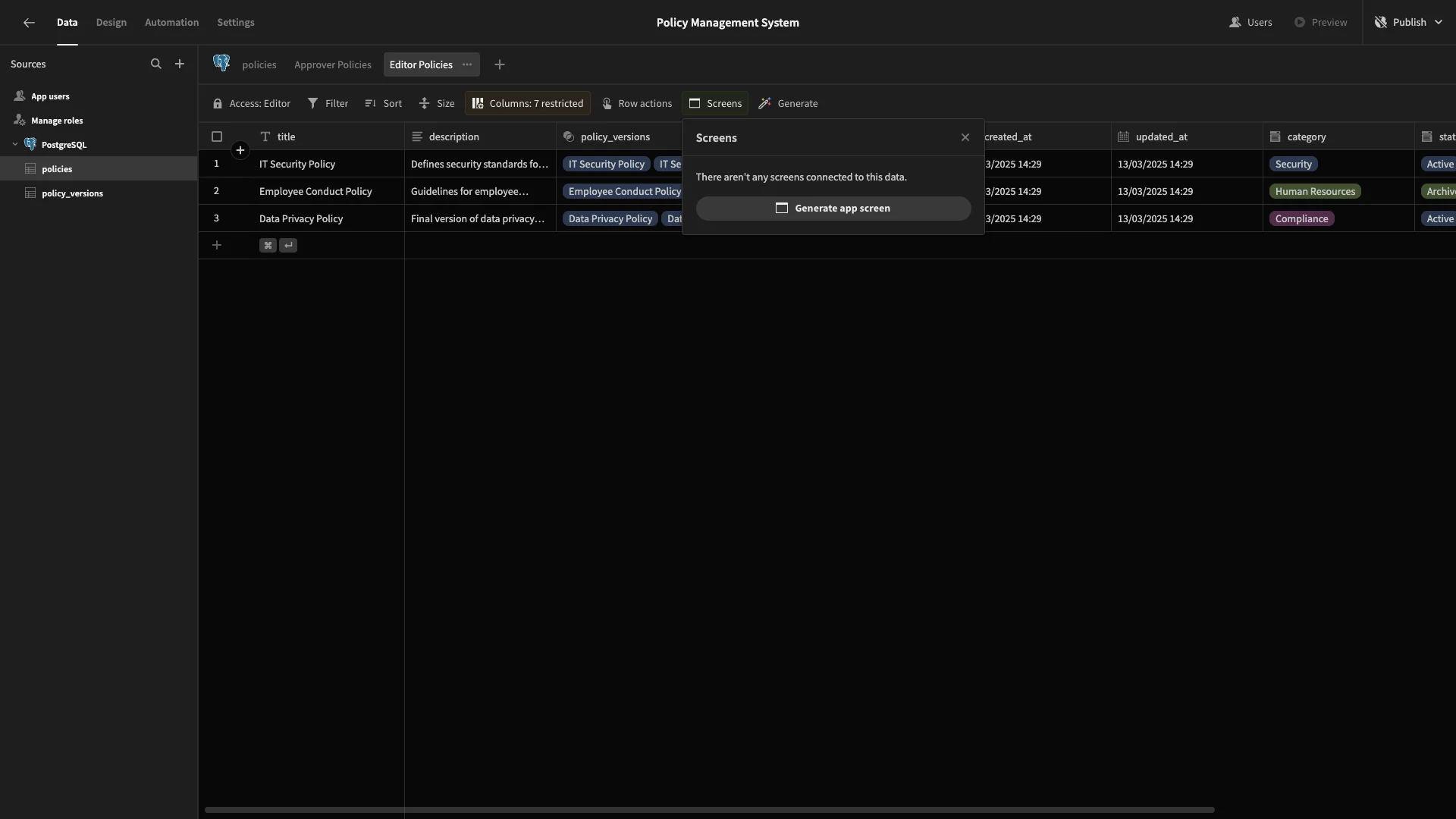Open Access: Editor lock setting
1456x819 pixels.
(252, 103)
